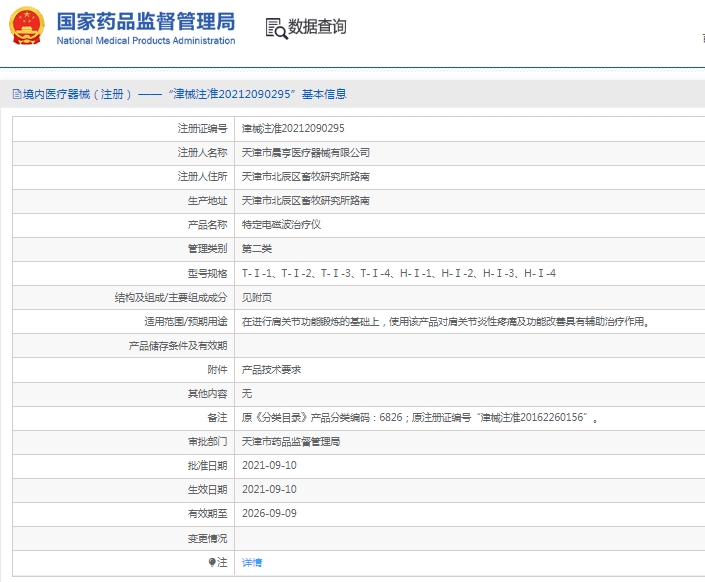Click 无 in 其他内容 row

247,394
